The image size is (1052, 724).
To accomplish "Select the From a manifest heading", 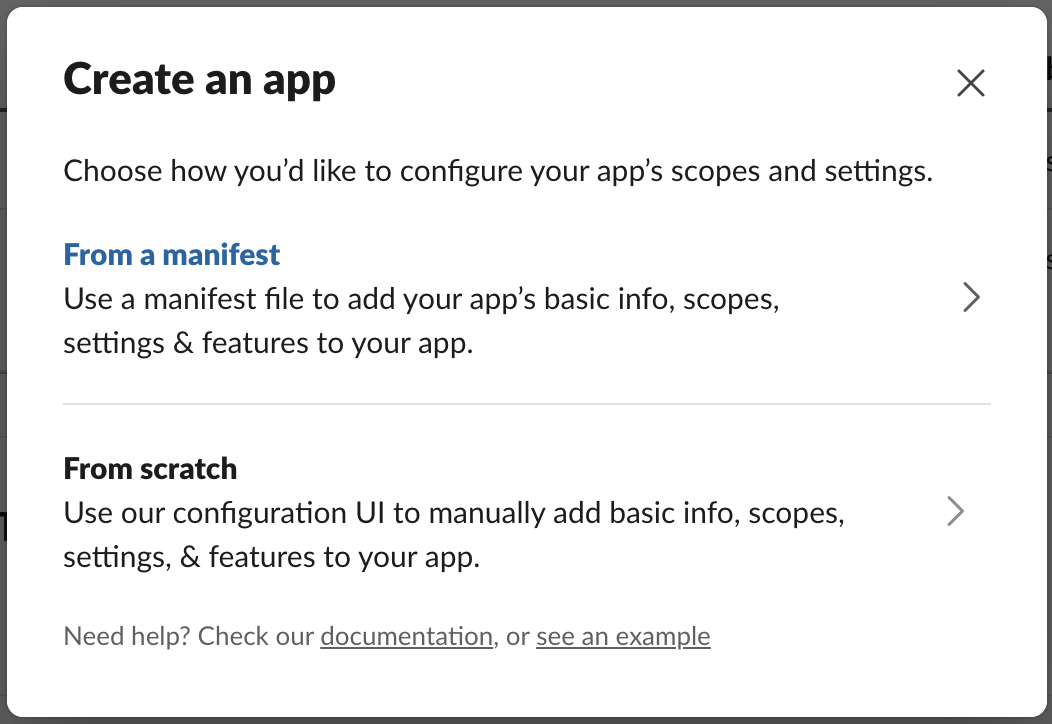I will (172, 254).
